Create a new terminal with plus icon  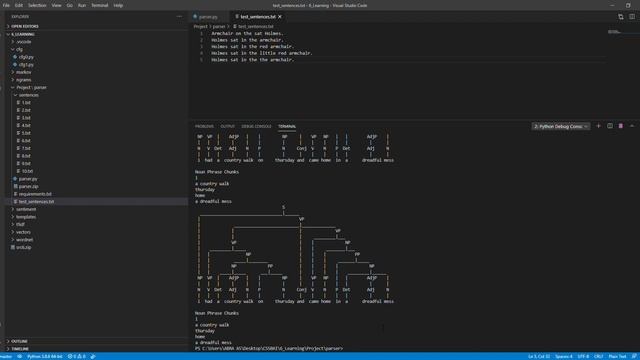click(x=598, y=126)
